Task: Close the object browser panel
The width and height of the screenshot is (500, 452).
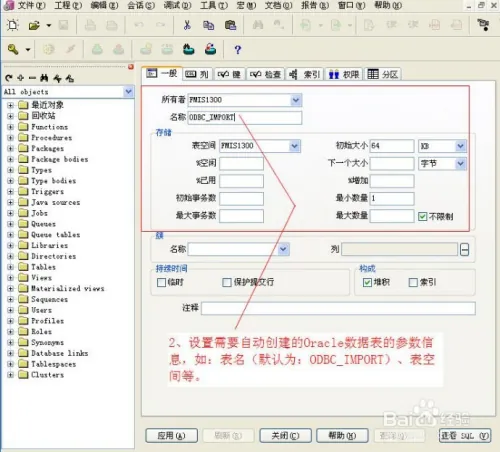Action: pyautogui.click(x=131, y=67)
